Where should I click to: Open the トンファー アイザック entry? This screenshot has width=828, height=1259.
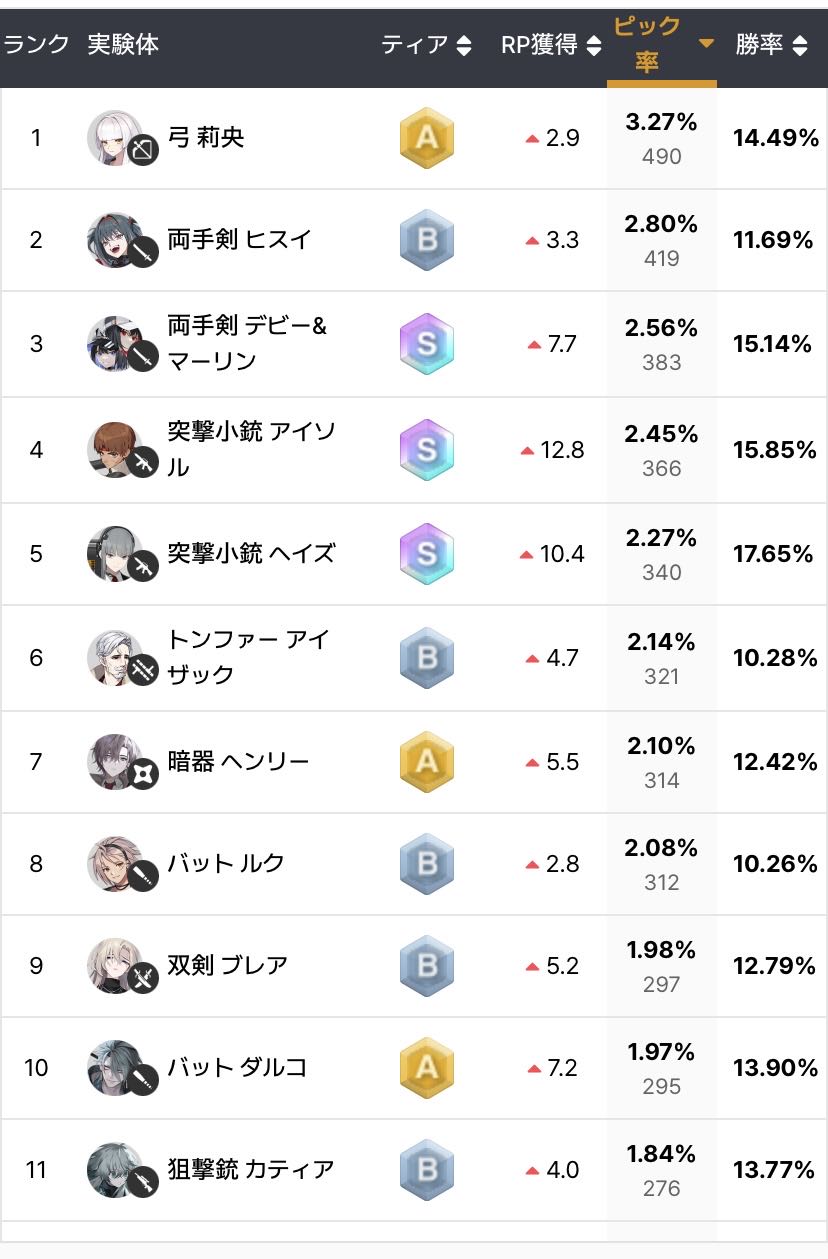pyautogui.click(x=247, y=657)
